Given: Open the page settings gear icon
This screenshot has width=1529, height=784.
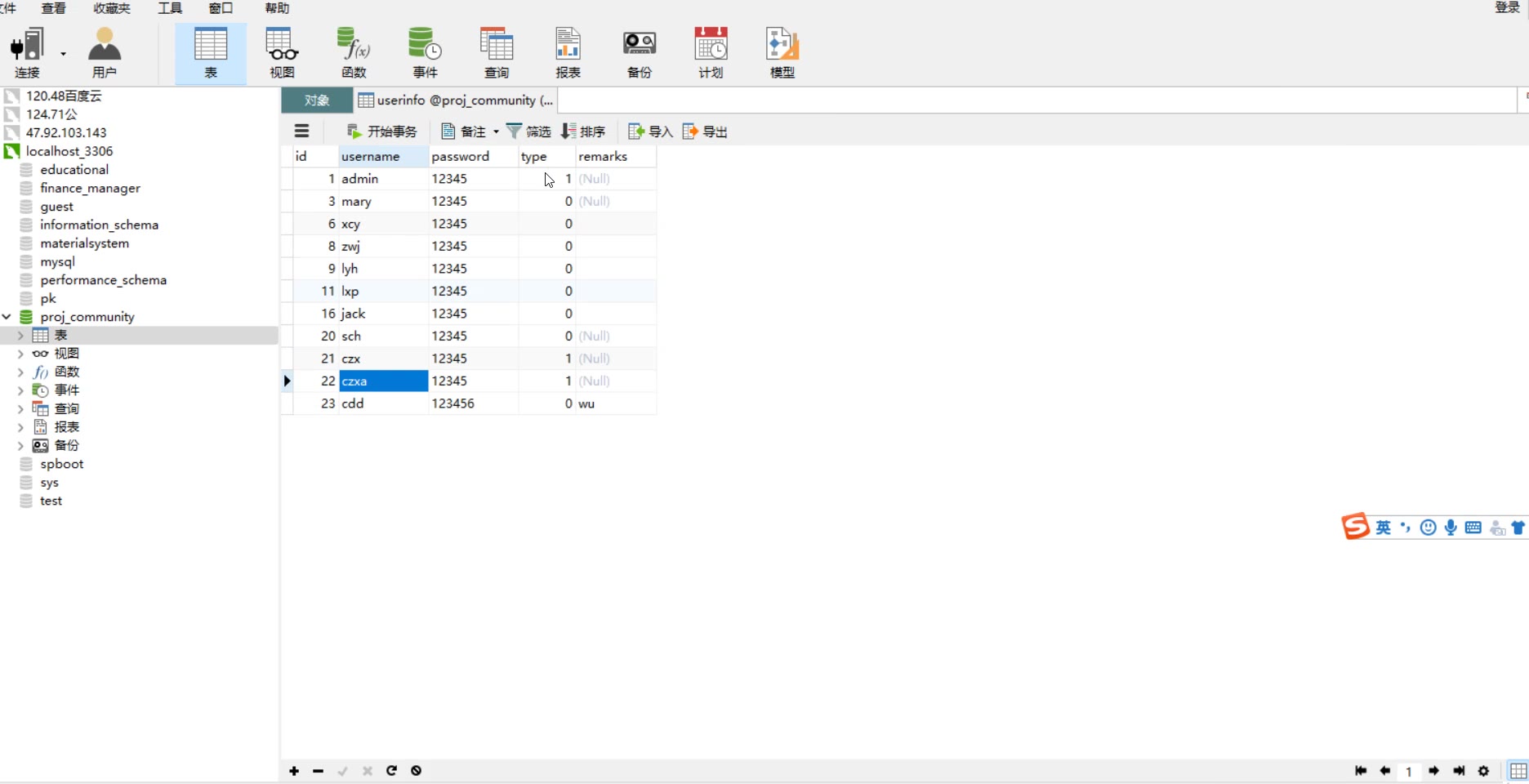Looking at the screenshot, I should 1484,771.
